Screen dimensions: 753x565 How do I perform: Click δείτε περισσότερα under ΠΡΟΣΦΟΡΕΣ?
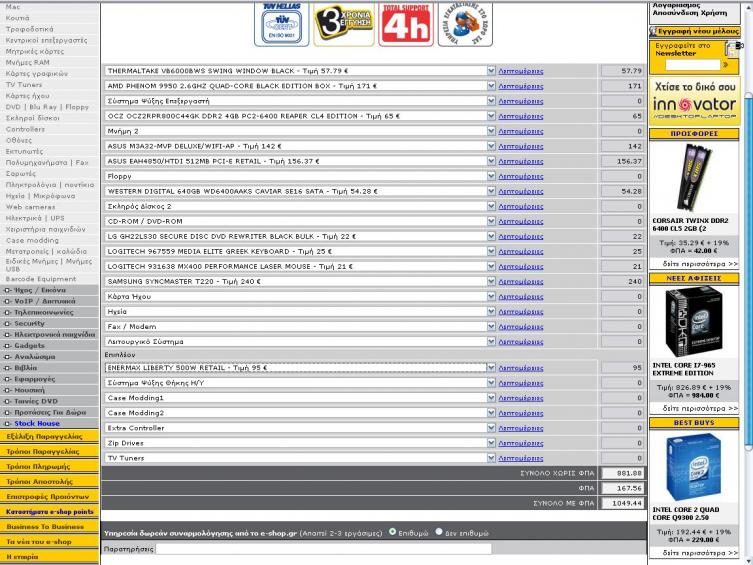pos(700,264)
